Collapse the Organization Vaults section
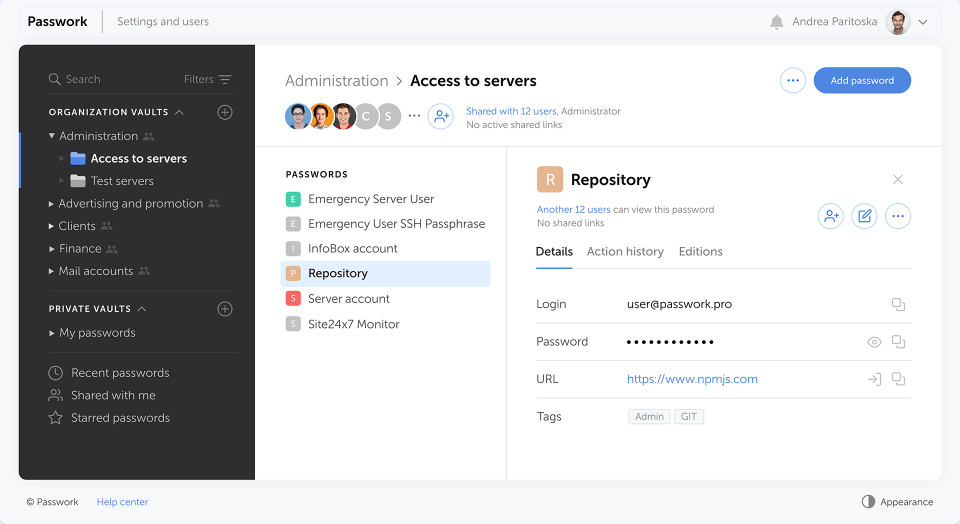The width and height of the screenshot is (960, 524). click(179, 112)
